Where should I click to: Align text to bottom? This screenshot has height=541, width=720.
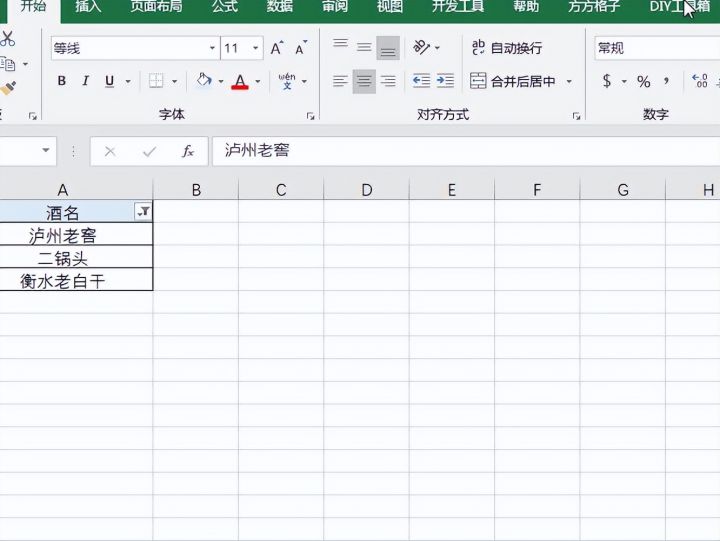pyautogui.click(x=388, y=48)
